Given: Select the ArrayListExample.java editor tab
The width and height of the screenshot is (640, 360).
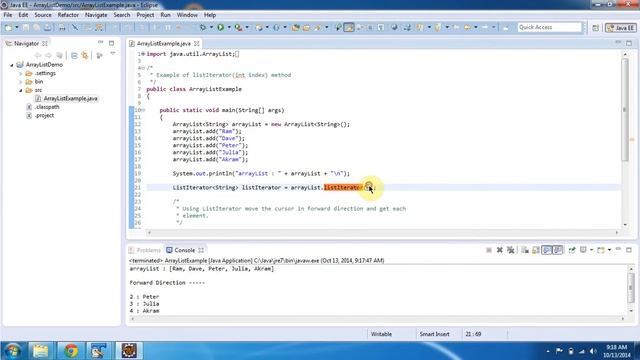Looking at the screenshot, I should pos(164,43).
